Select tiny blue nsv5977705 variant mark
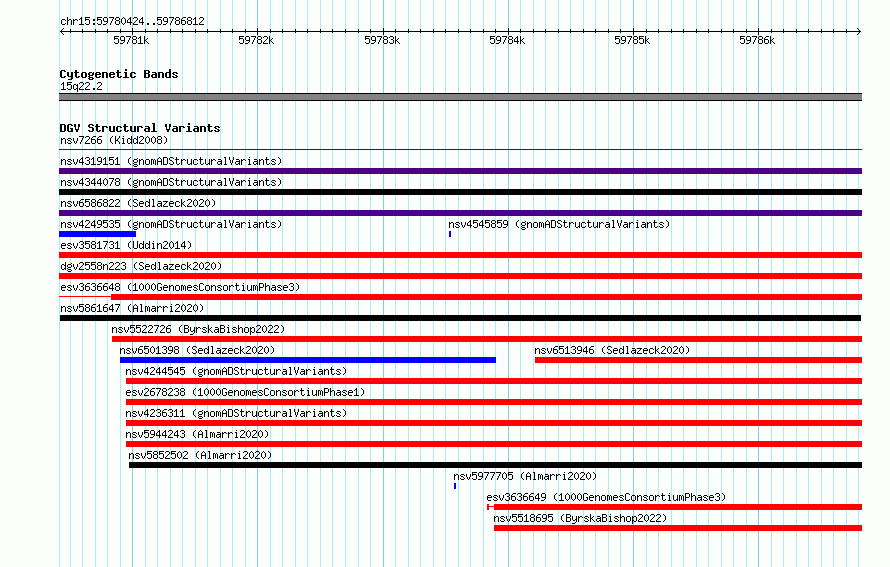The height and width of the screenshot is (567, 890). click(x=455, y=486)
